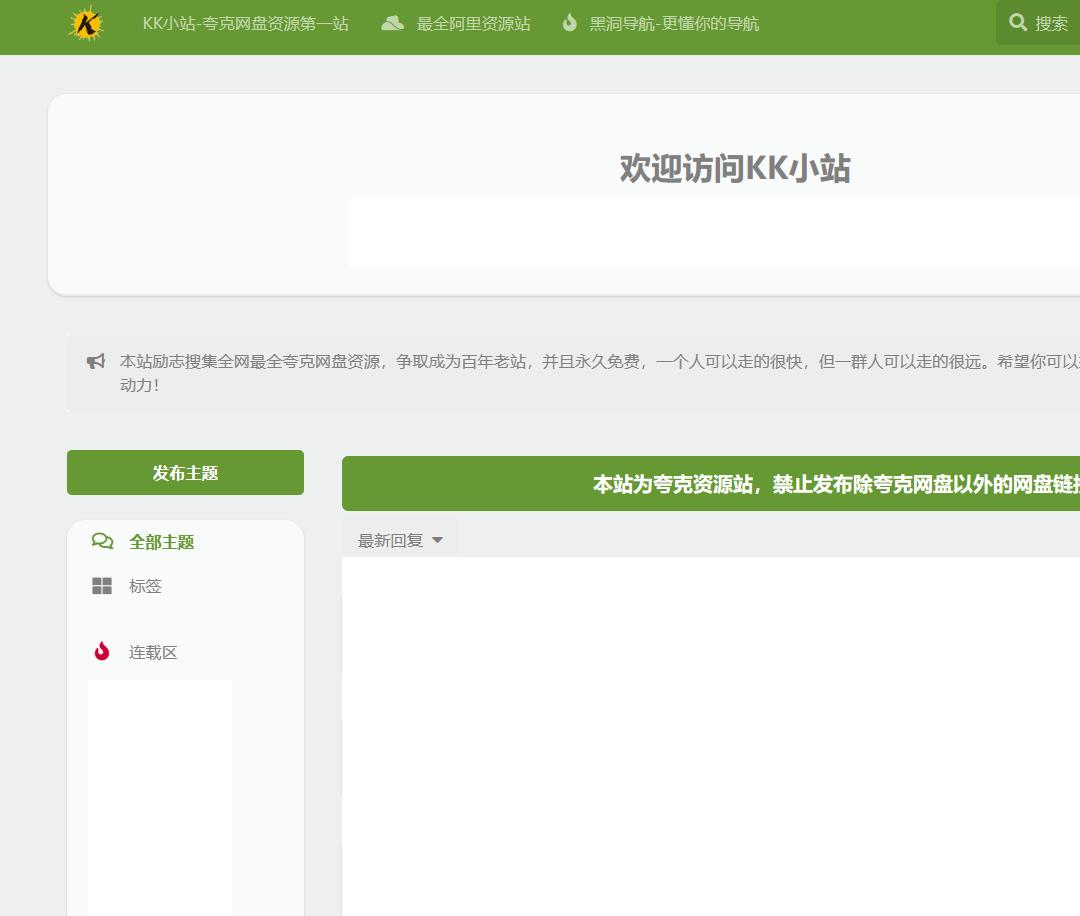This screenshot has width=1080, height=916.
Task: Click the megaphone announcement icon
Action: [95, 361]
